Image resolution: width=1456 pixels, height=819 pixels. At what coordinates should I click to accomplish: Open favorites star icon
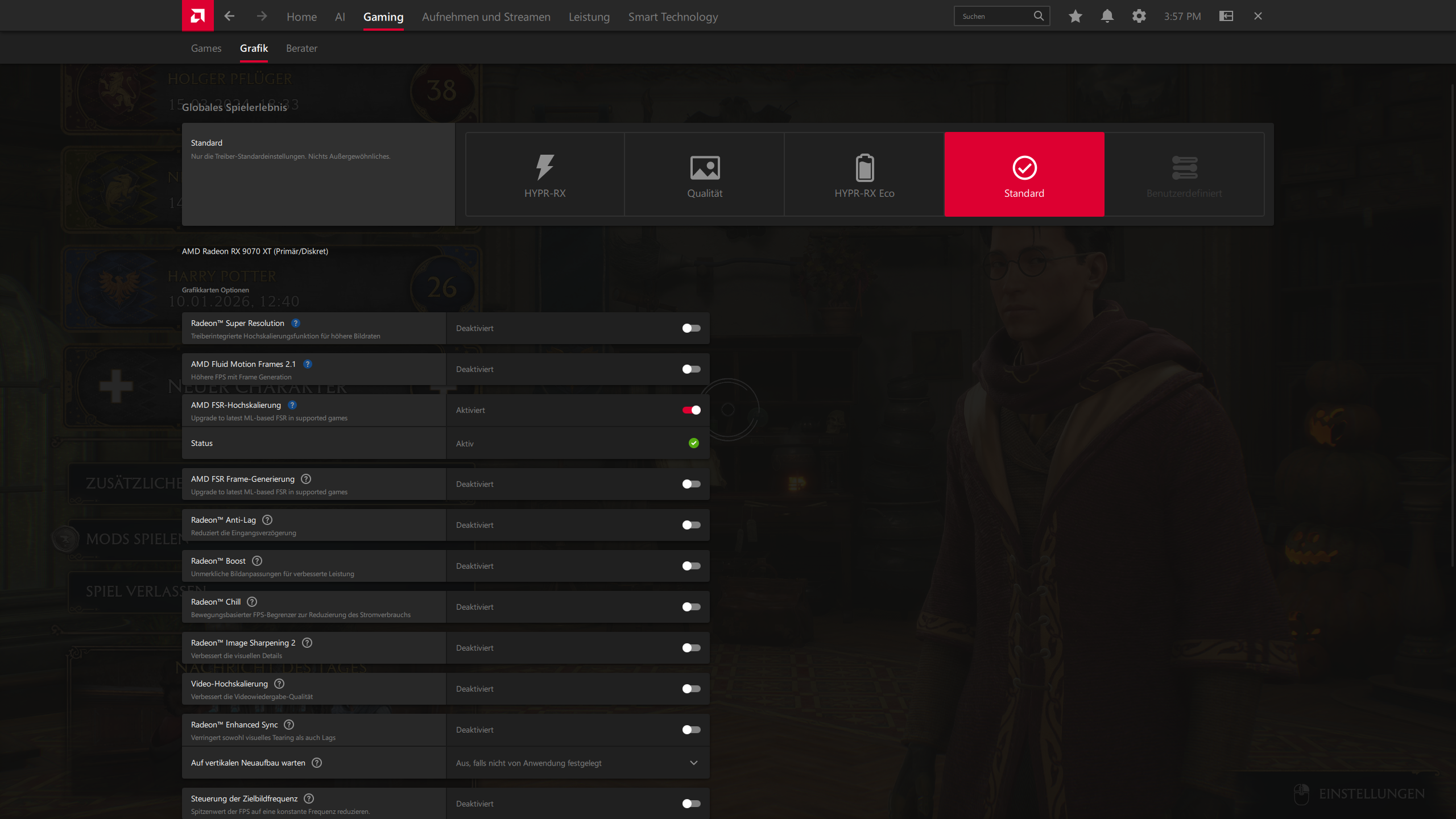click(x=1075, y=16)
